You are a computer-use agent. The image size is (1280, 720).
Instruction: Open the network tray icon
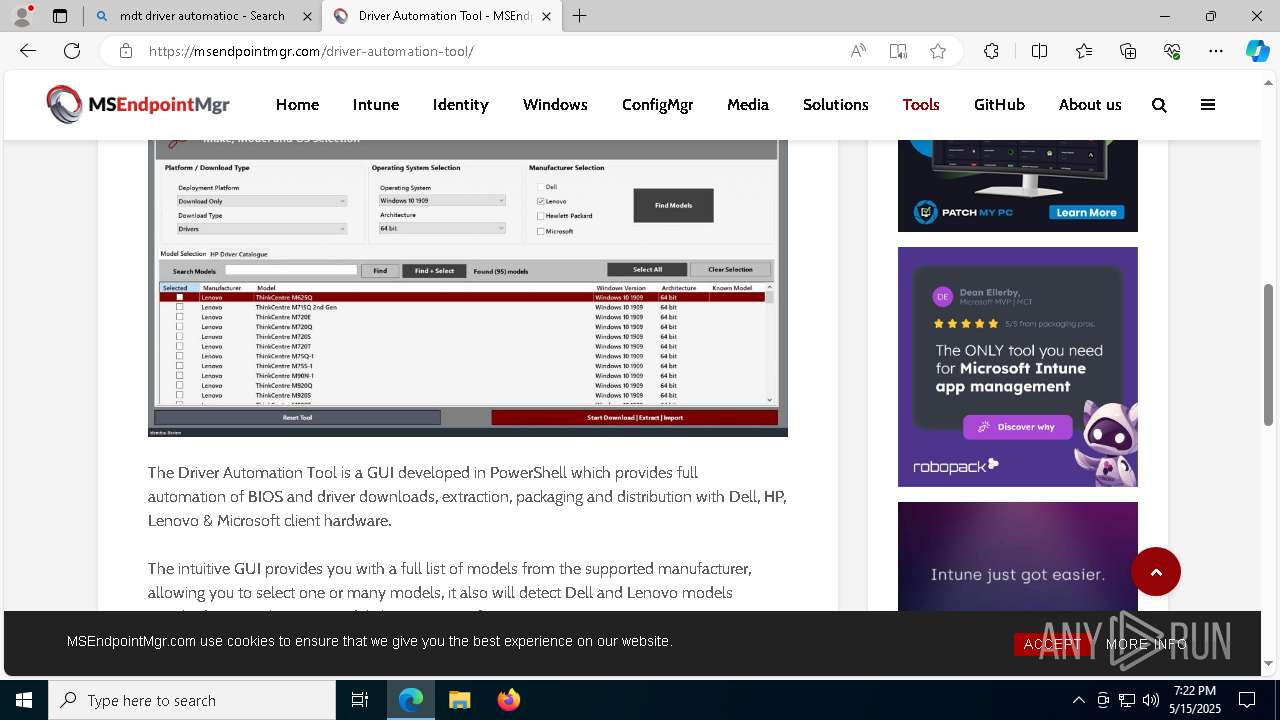point(1127,700)
